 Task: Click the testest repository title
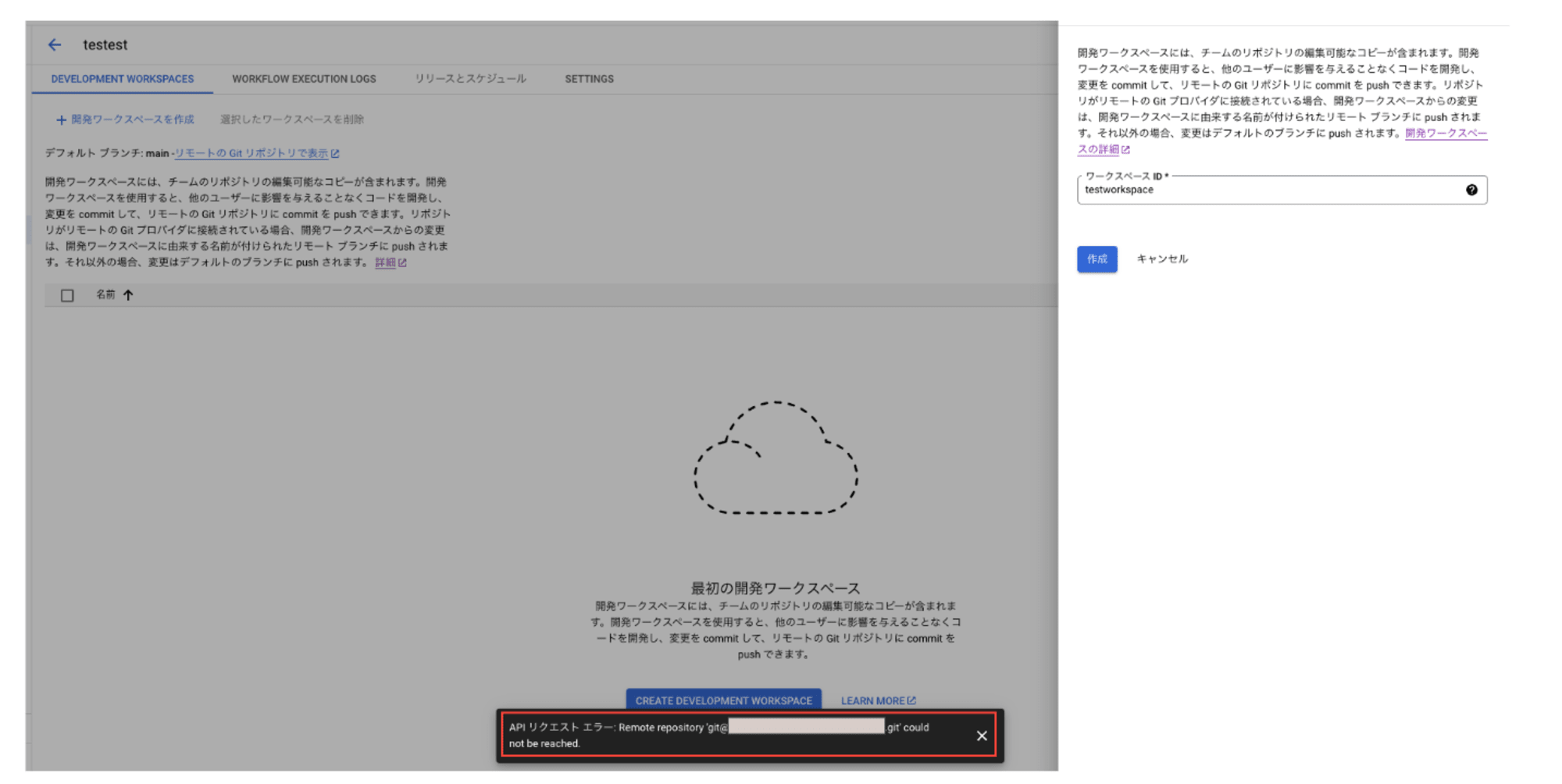[x=105, y=45]
